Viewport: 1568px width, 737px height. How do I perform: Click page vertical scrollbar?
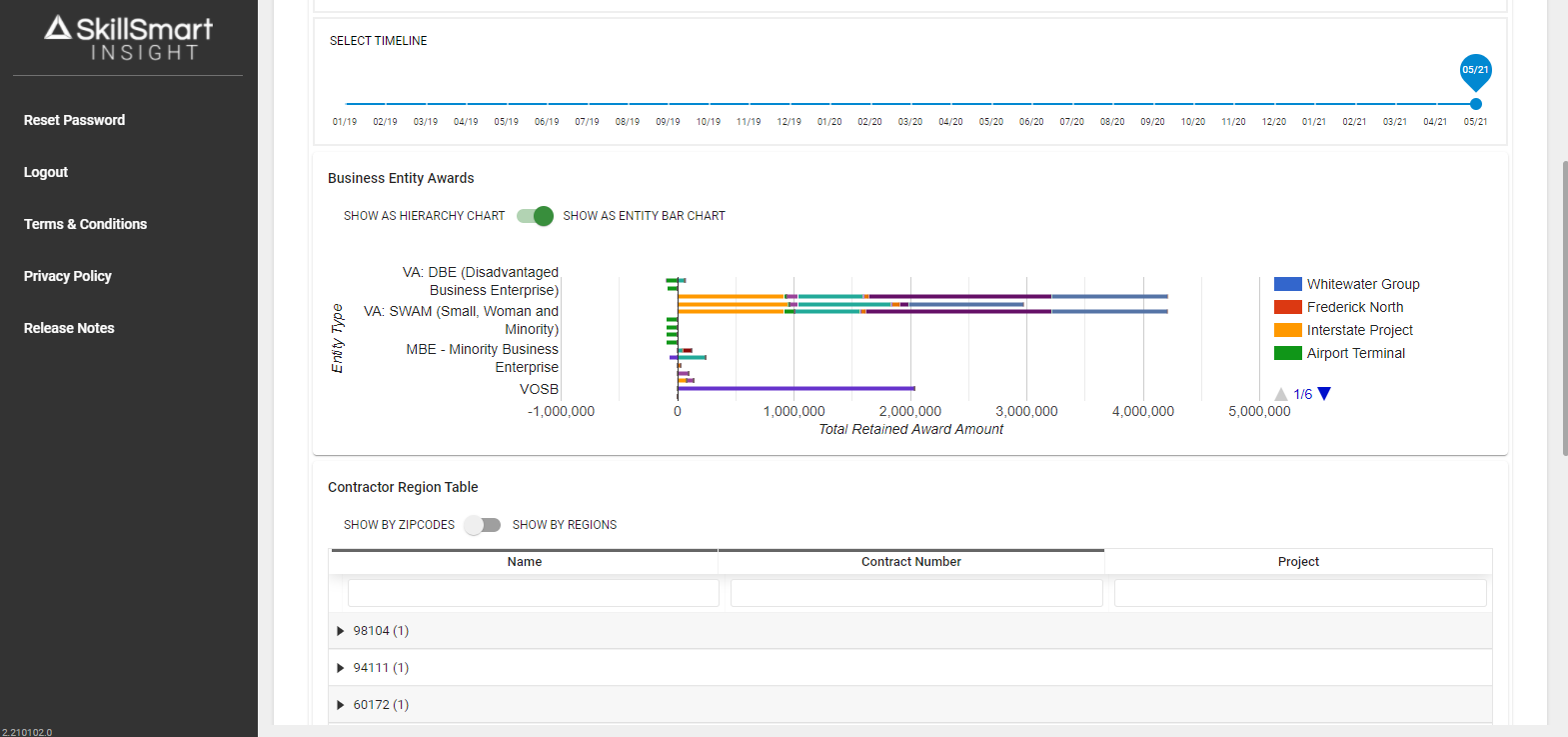(1564, 308)
